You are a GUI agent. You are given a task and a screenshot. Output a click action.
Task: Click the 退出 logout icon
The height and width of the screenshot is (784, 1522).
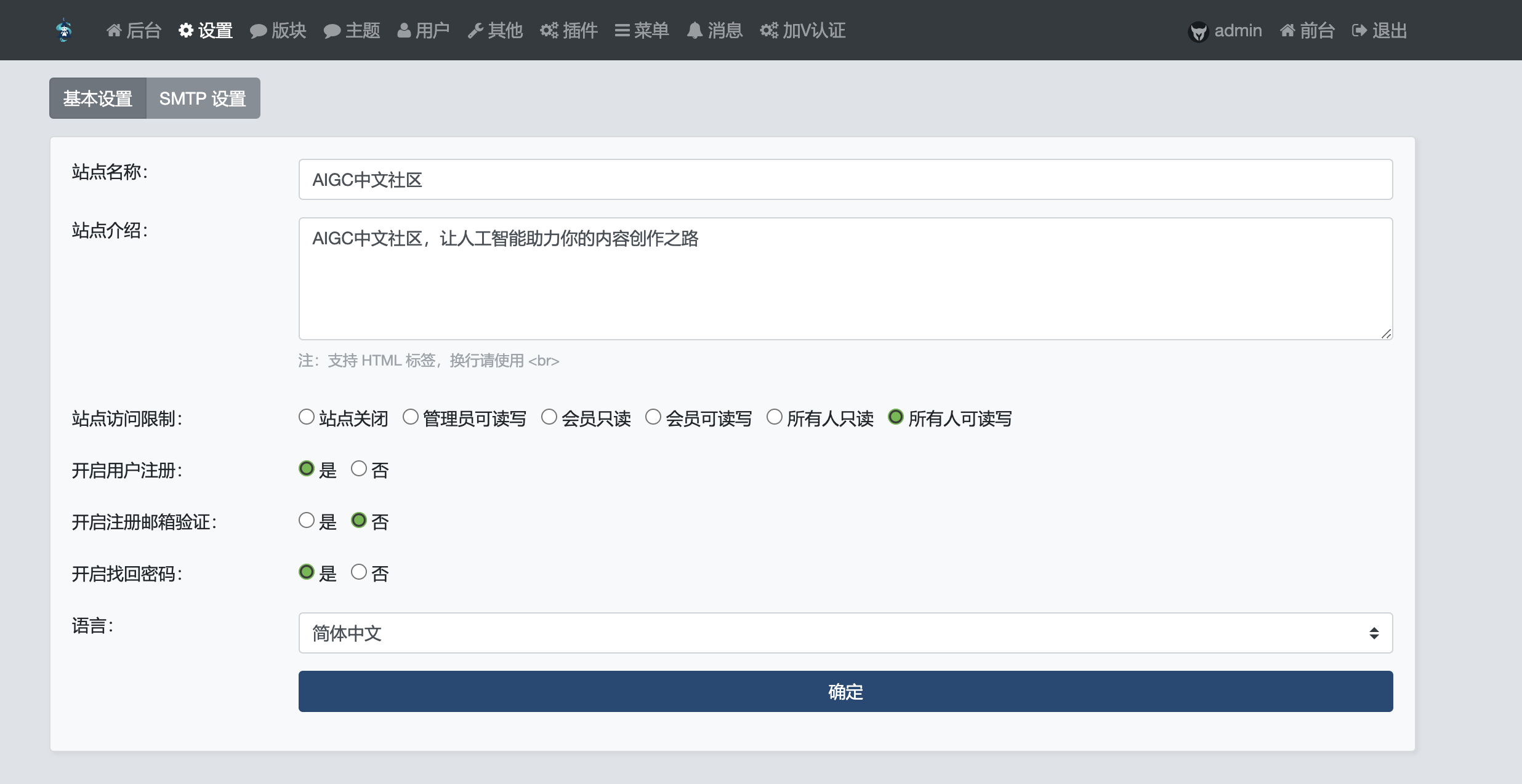[x=1359, y=30]
